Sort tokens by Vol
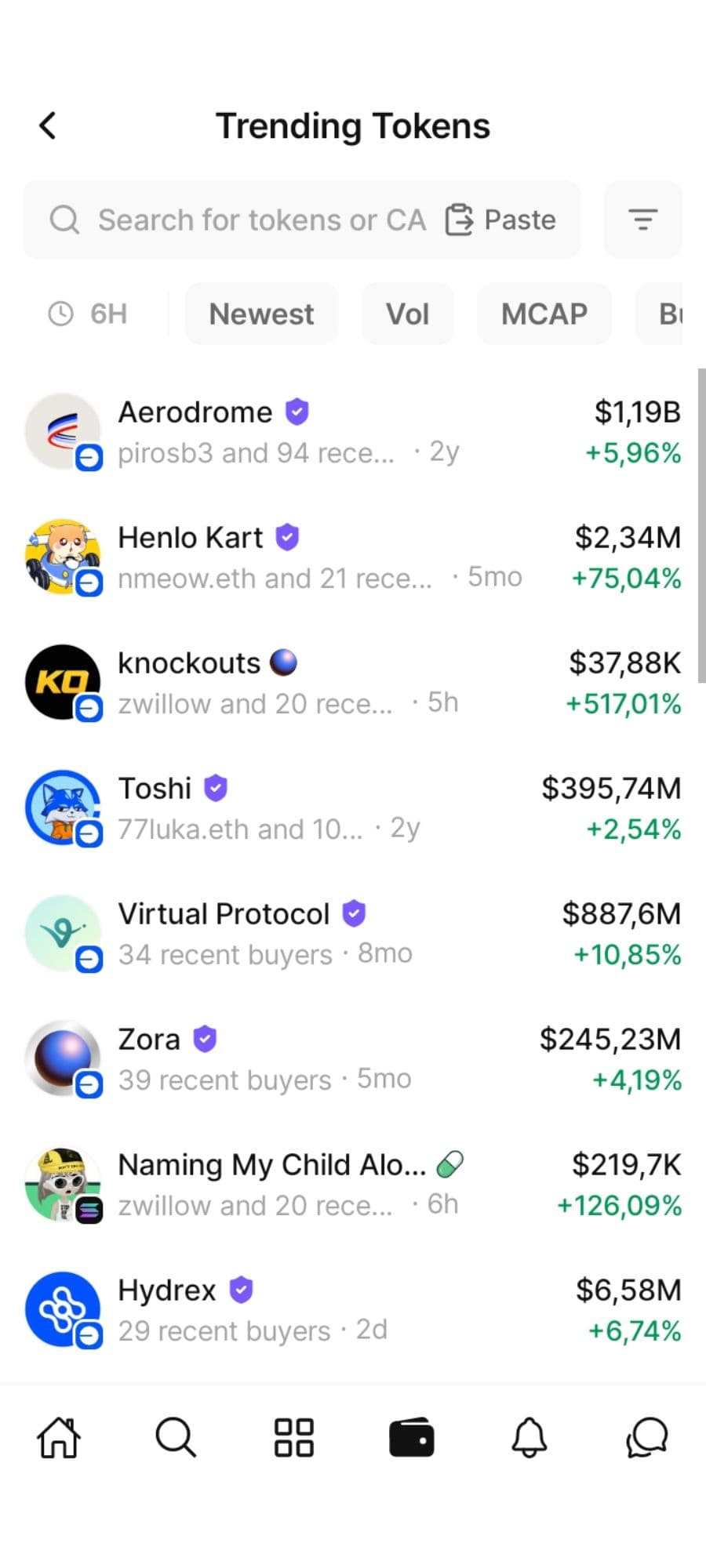 [407, 314]
